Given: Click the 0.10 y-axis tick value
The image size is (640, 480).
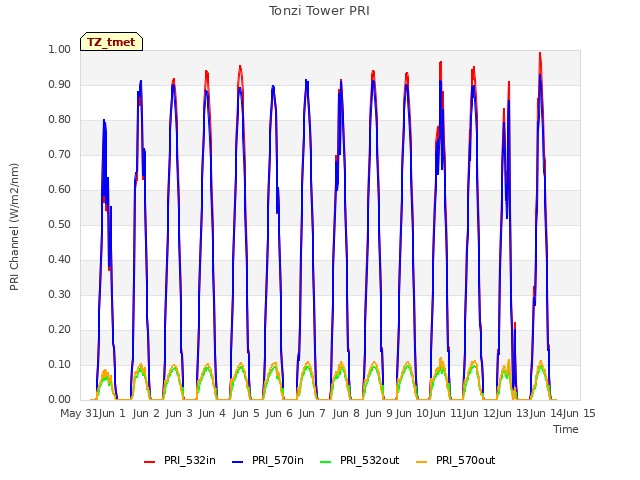Looking at the screenshot, I should click(60, 364).
